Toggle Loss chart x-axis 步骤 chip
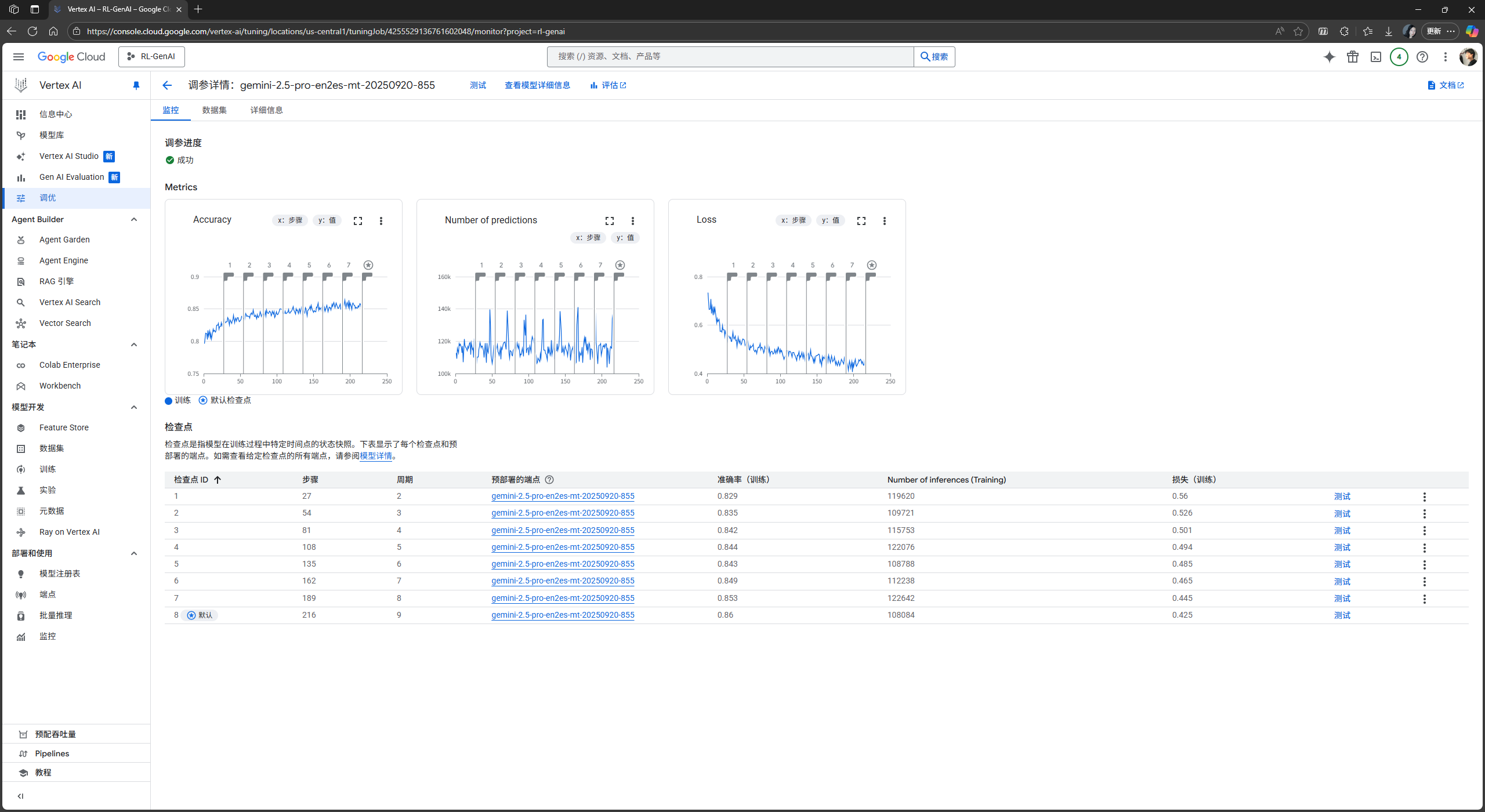1485x812 pixels. (x=794, y=220)
